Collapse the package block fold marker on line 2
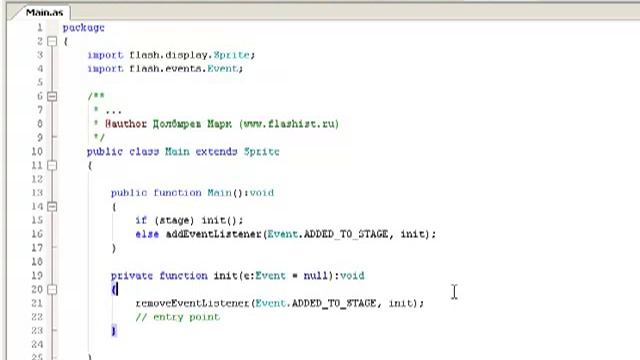 pos(52,41)
